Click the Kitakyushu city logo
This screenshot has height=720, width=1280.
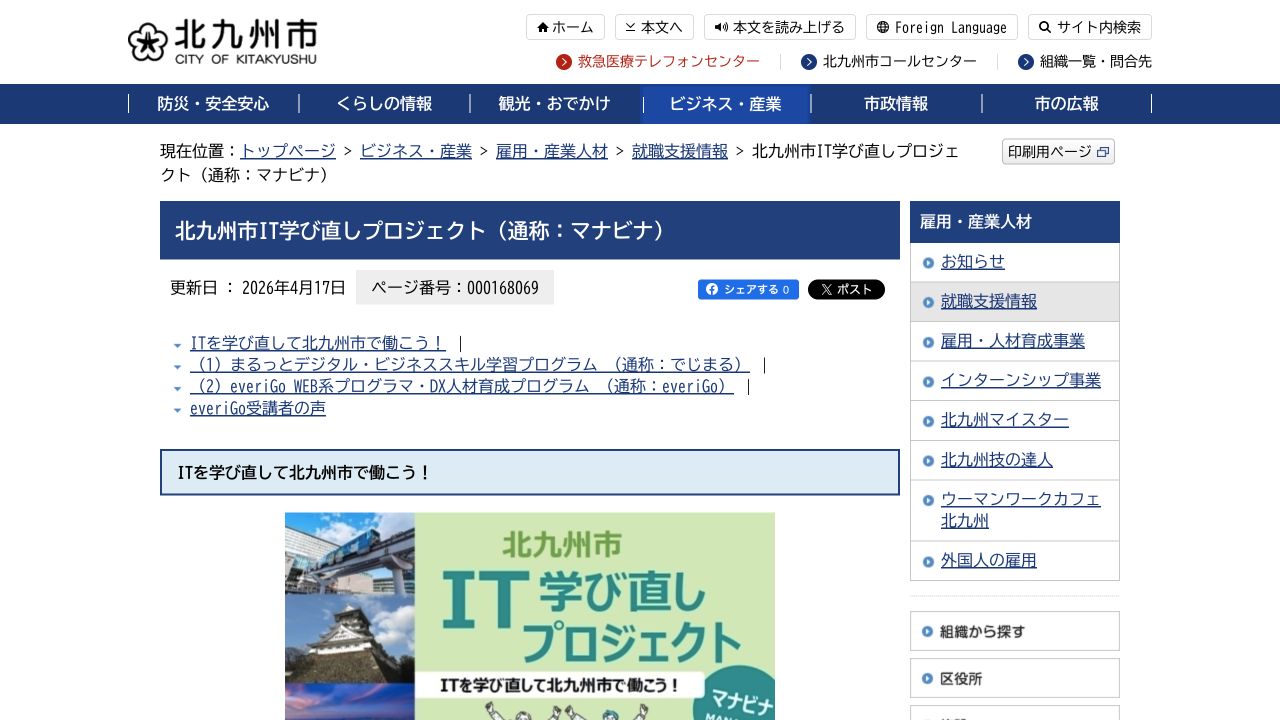222,42
